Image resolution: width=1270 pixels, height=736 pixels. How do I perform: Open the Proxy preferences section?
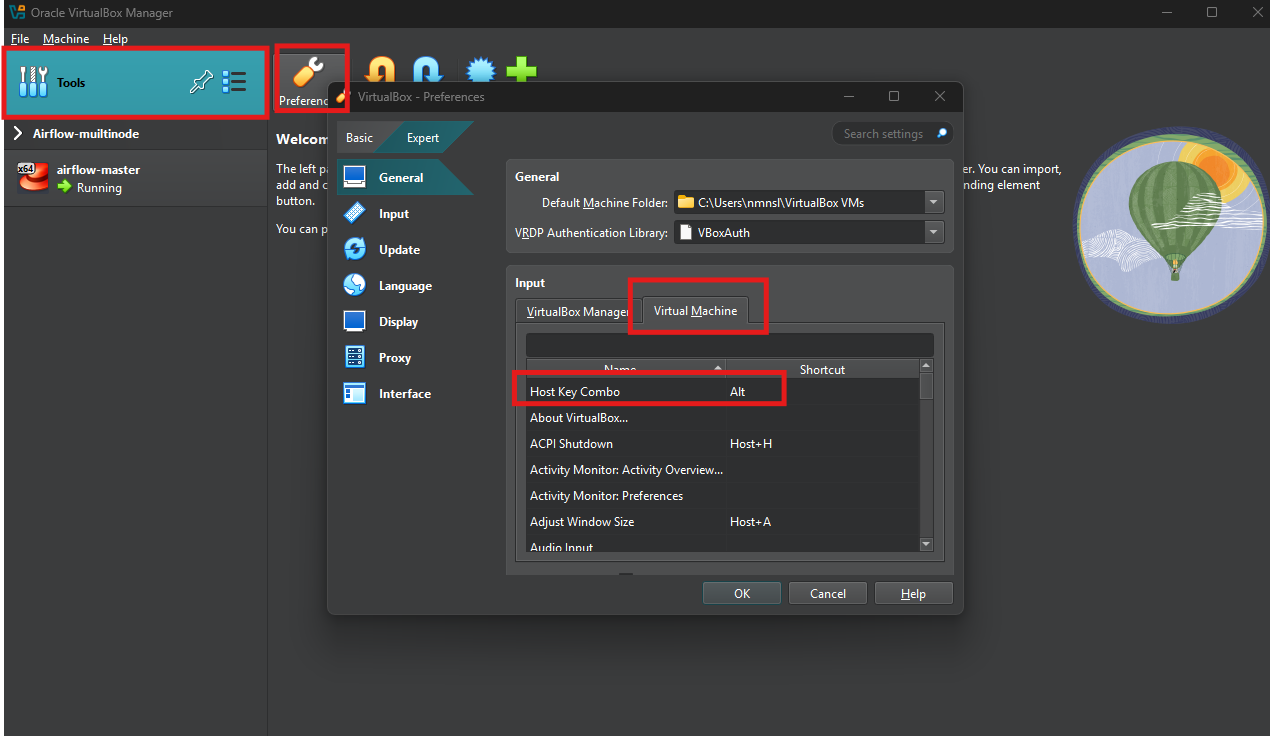pos(395,357)
